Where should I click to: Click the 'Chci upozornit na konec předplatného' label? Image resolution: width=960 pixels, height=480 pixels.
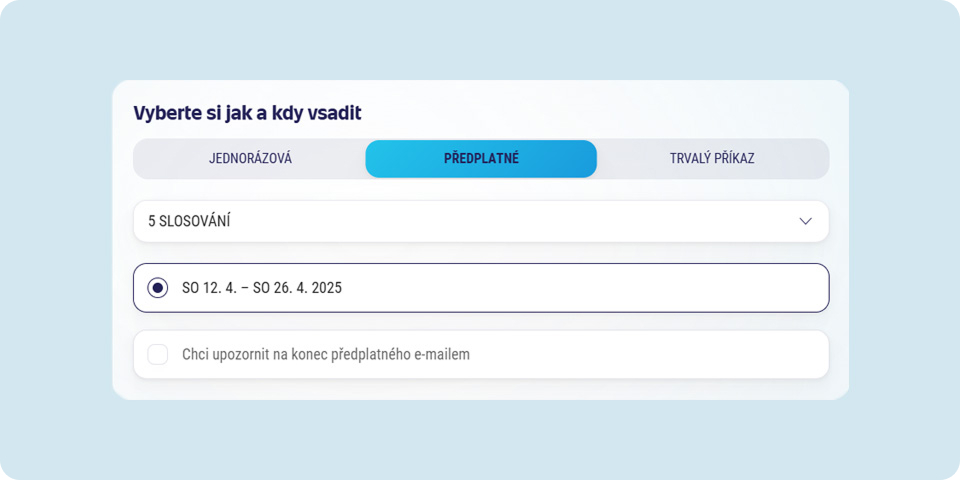coord(326,354)
